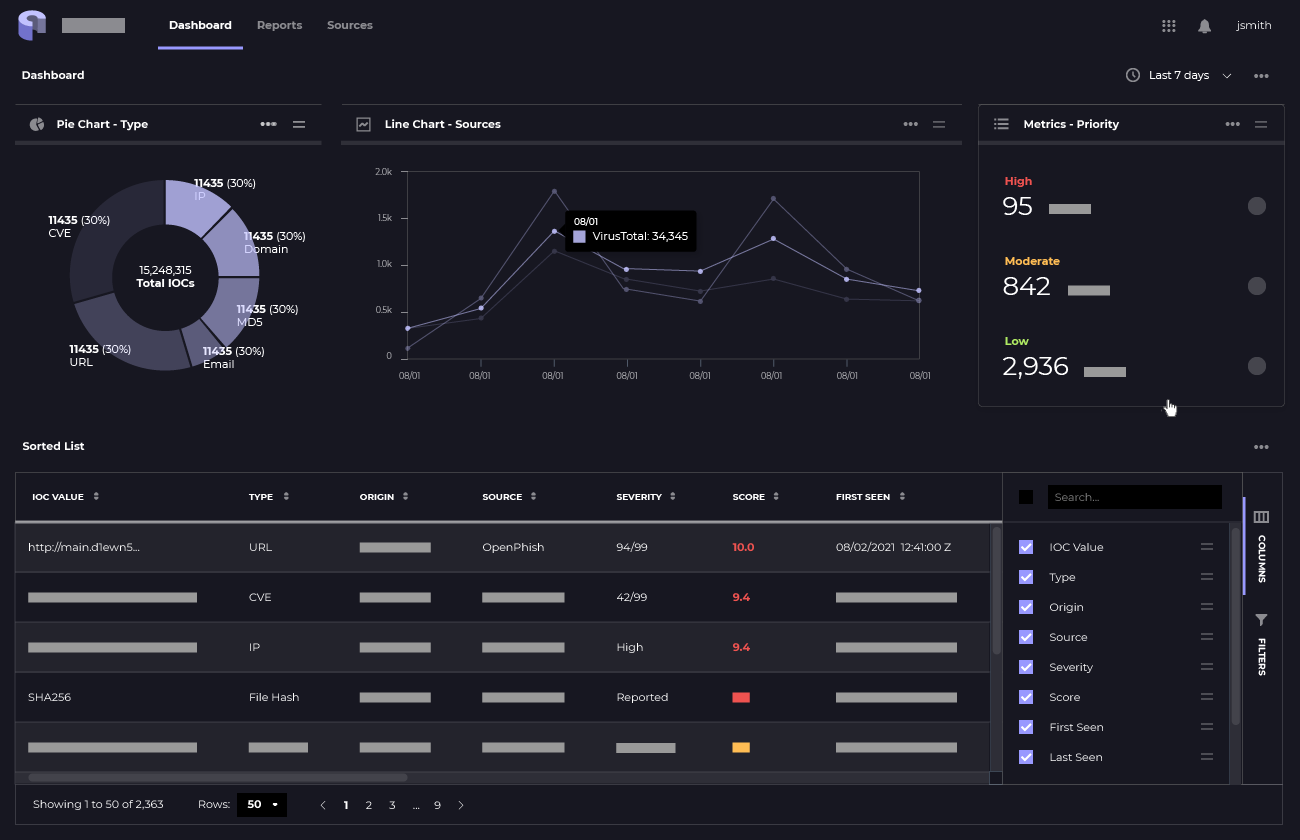Image resolution: width=1300 pixels, height=840 pixels.
Task: Click Pie Chart widget drag handle
Action: pyautogui.click(x=299, y=124)
